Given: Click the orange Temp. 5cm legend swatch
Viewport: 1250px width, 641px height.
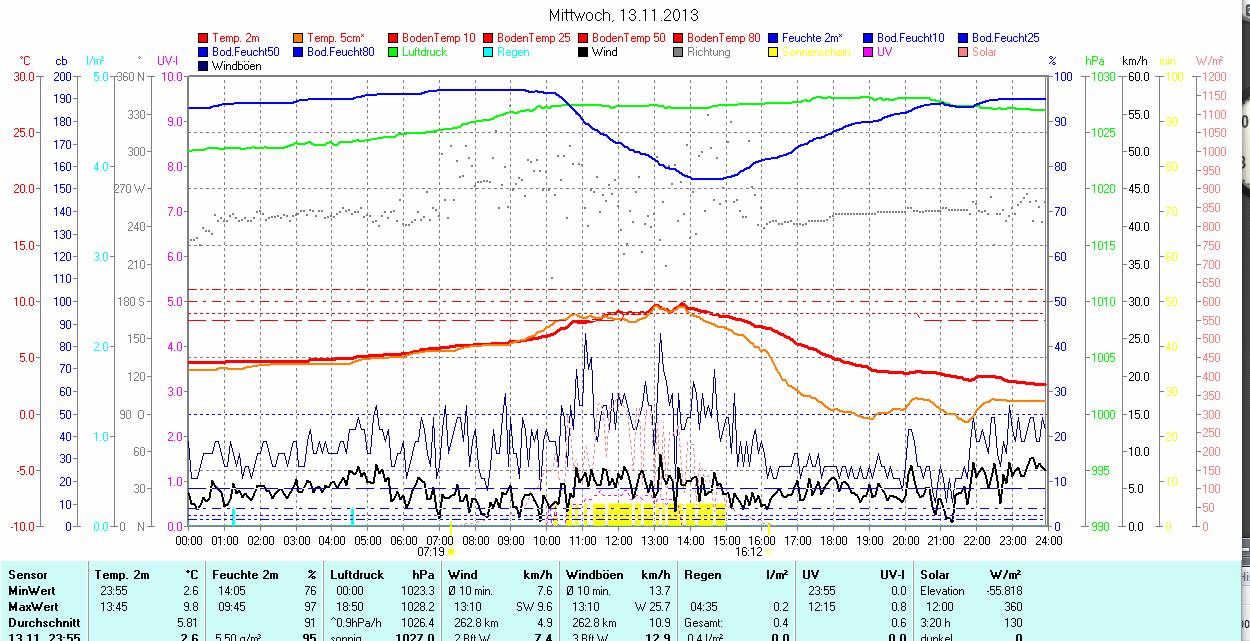Looking at the screenshot, I should 299,38.
